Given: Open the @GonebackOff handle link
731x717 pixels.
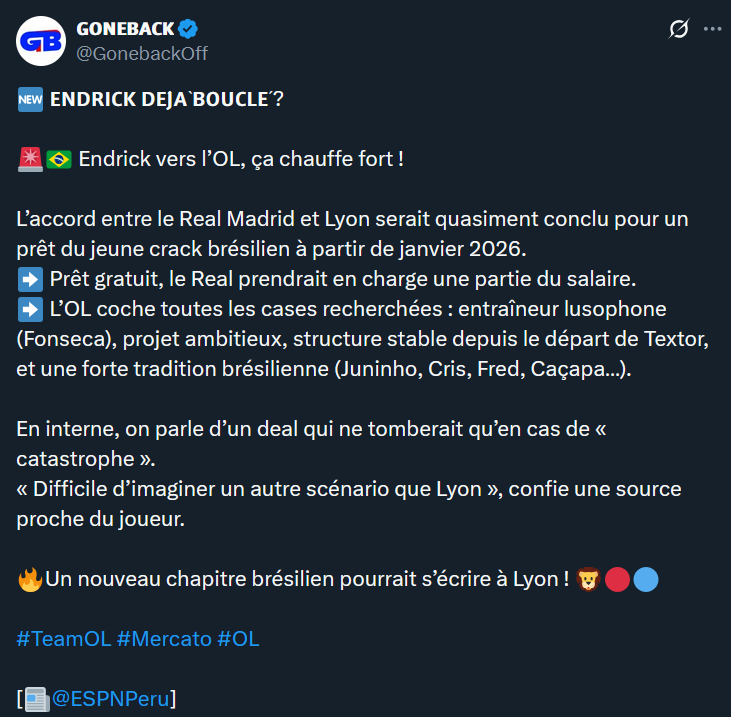Looking at the screenshot, I should tap(142, 53).
